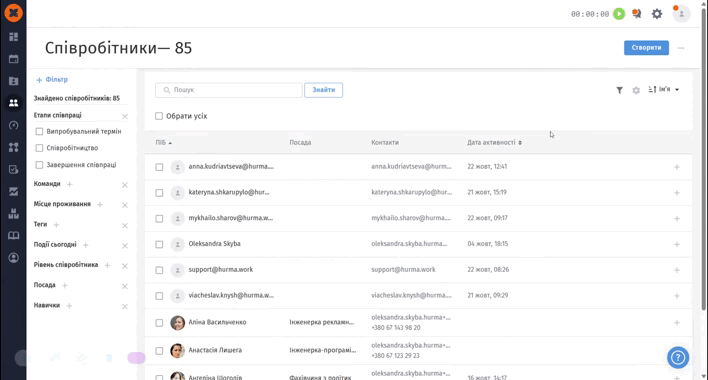Screen dimensions: 708x380
Task: Open the employees people icon in sidebar
Action: [14, 103]
